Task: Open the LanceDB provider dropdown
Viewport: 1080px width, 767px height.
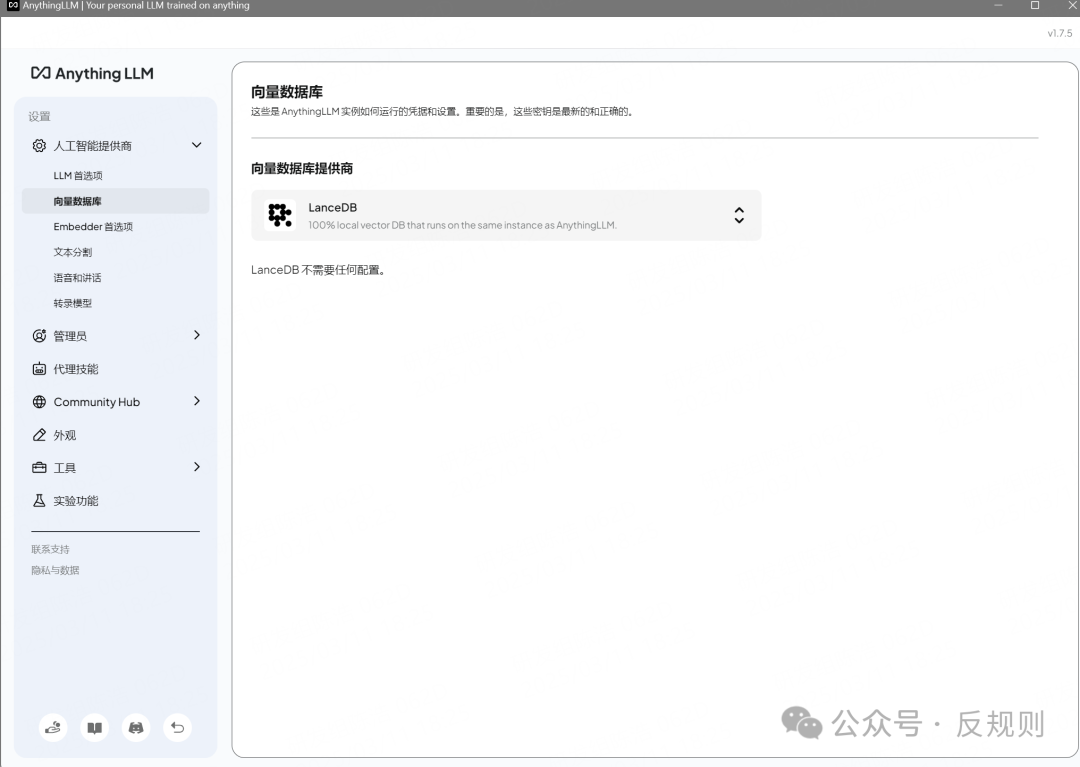Action: tap(506, 216)
